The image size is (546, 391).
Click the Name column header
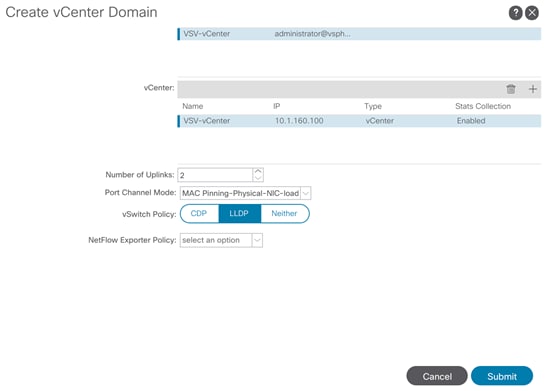click(x=193, y=106)
